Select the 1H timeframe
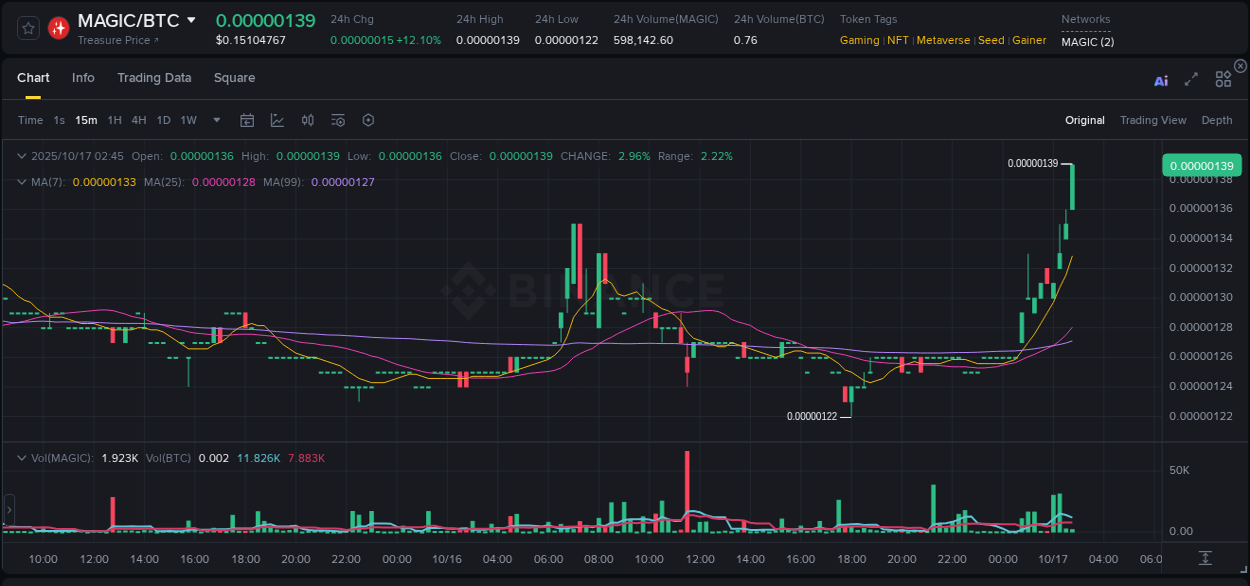Viewport: 1250px width, 586px height. pyautogui.click(x=114, y=120)
